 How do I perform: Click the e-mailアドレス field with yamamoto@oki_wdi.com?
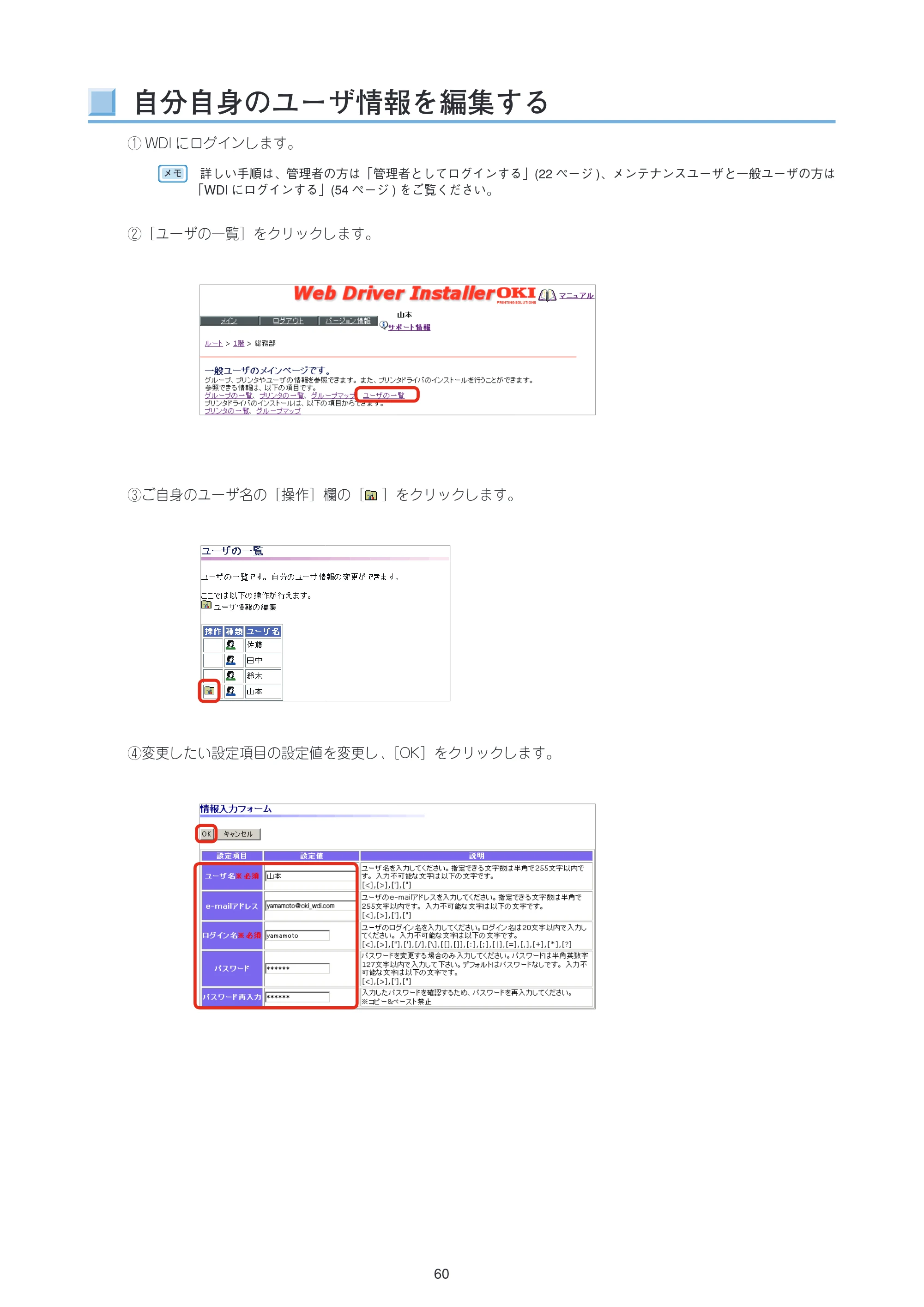311,906
